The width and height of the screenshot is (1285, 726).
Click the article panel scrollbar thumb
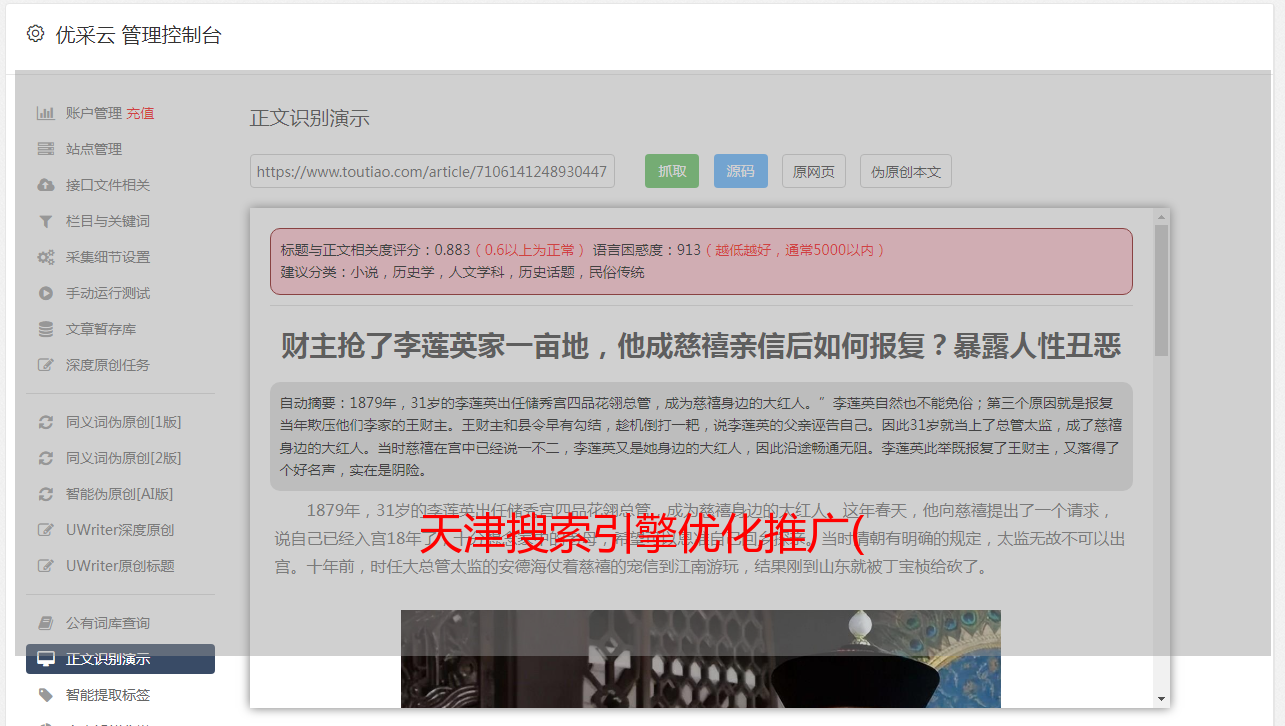coord(1161,290)
